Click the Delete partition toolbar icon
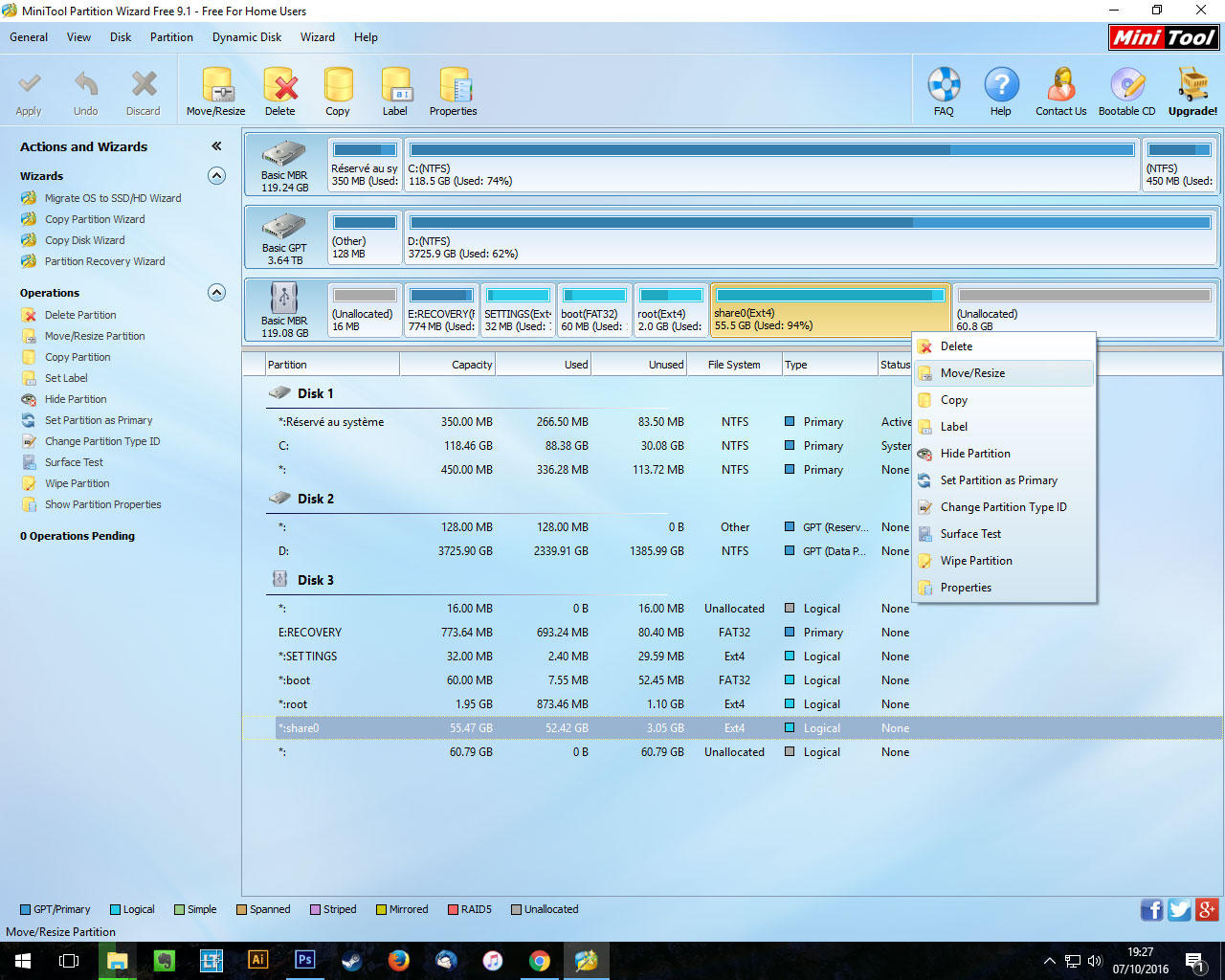Screen dimensions: 1225x980 point(280,92)
